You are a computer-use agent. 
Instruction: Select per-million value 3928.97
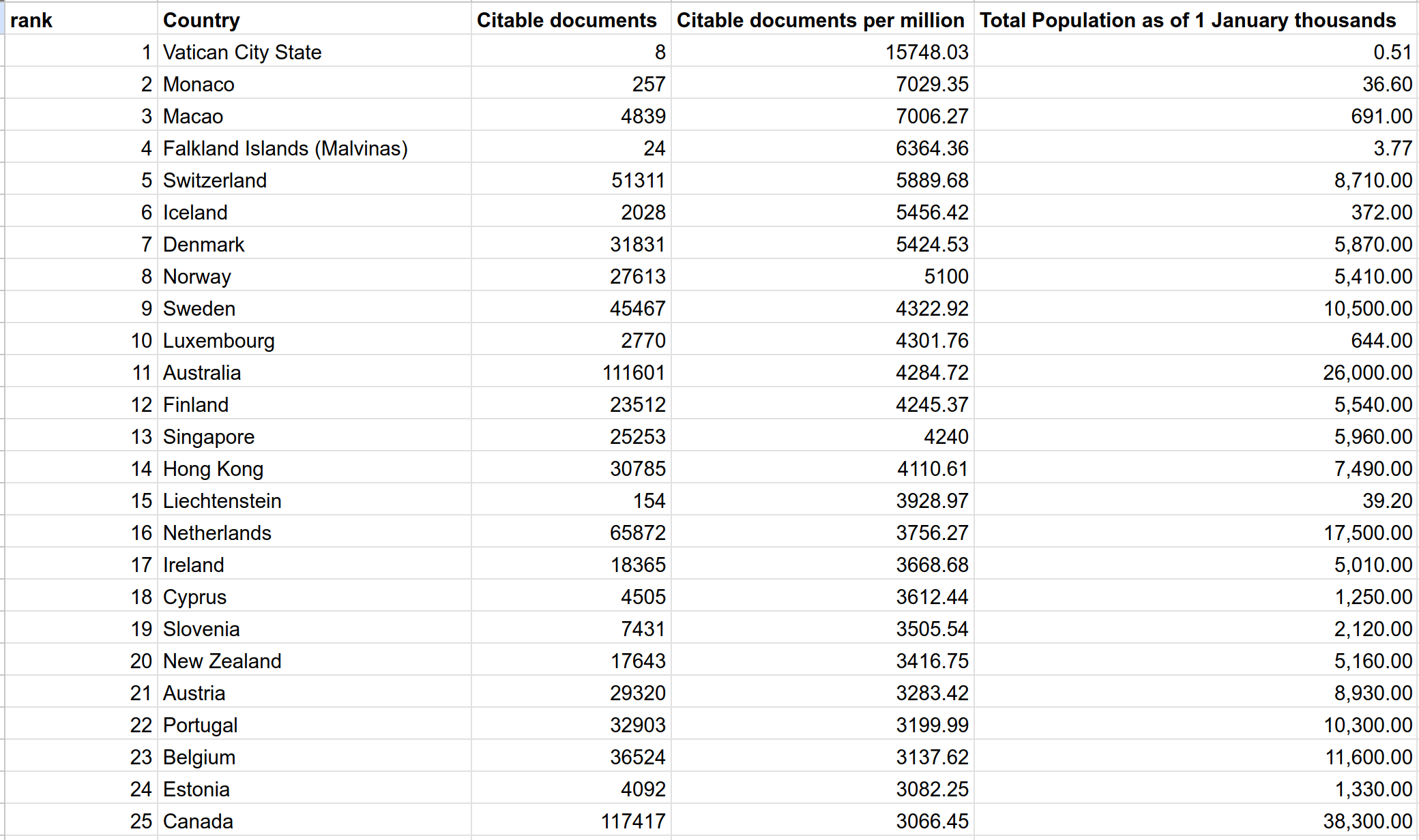coord(822,500)
